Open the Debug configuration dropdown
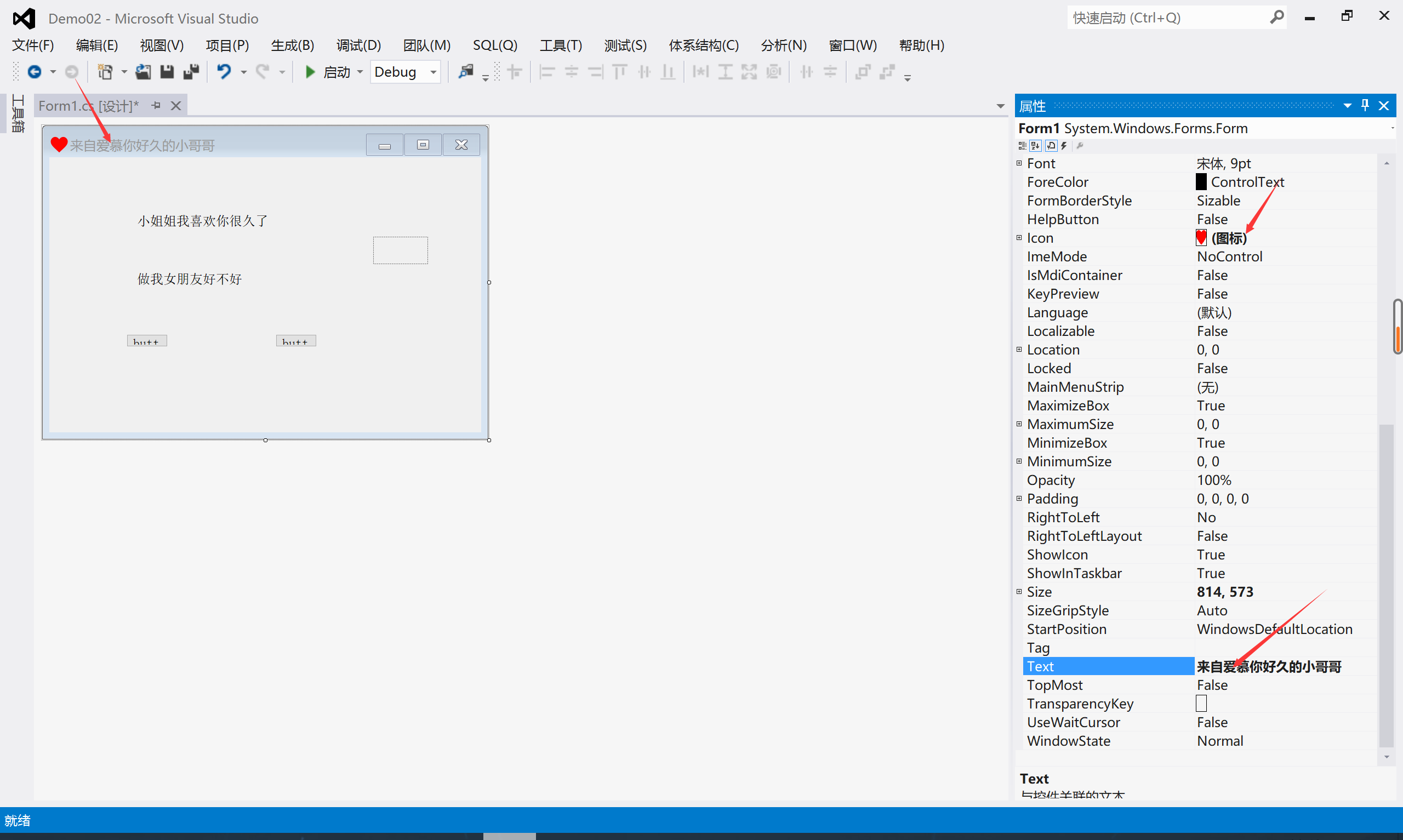 pyautogui.click(x=433, y=72)
